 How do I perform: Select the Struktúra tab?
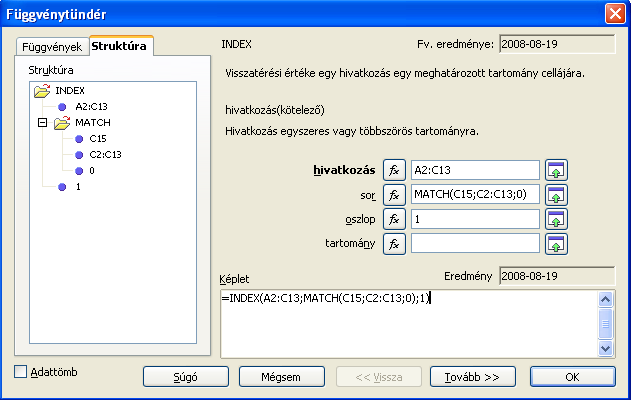(x=119, y=45)
